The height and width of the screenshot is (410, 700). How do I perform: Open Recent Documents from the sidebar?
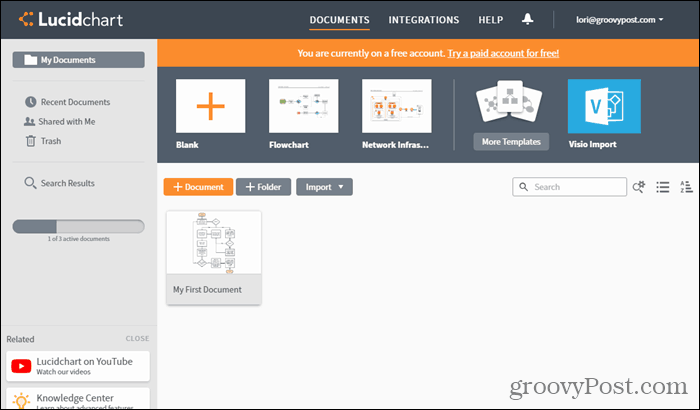tap(67, 102)
